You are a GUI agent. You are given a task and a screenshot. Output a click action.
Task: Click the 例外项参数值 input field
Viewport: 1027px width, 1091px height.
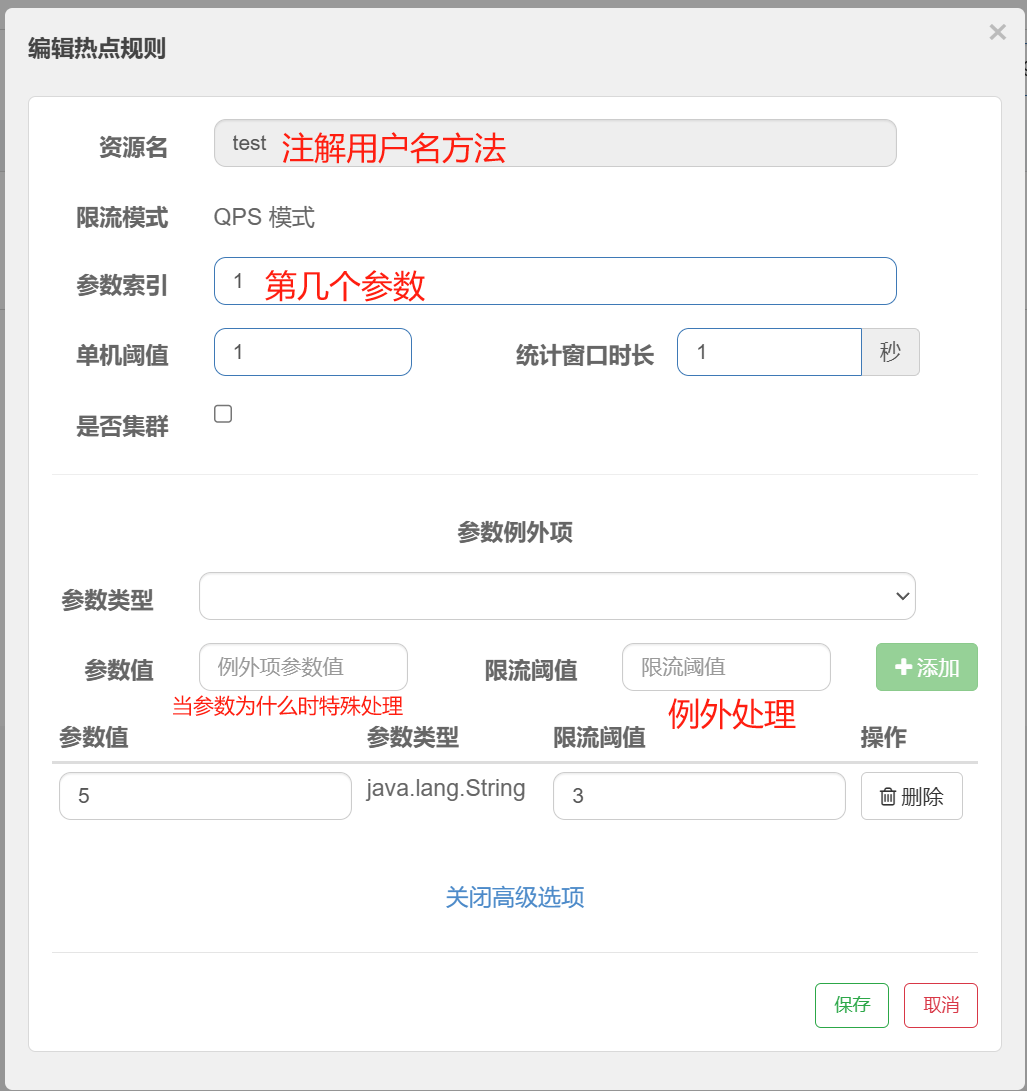tap(303, 667)
